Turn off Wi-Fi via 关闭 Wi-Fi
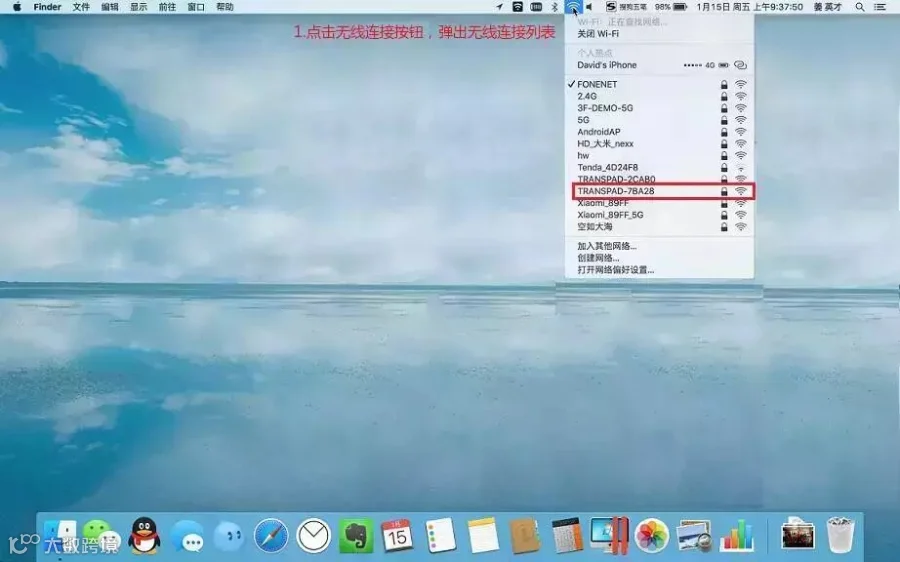Image resolution: width=900 pixels, height=562 pixels. 659,34
